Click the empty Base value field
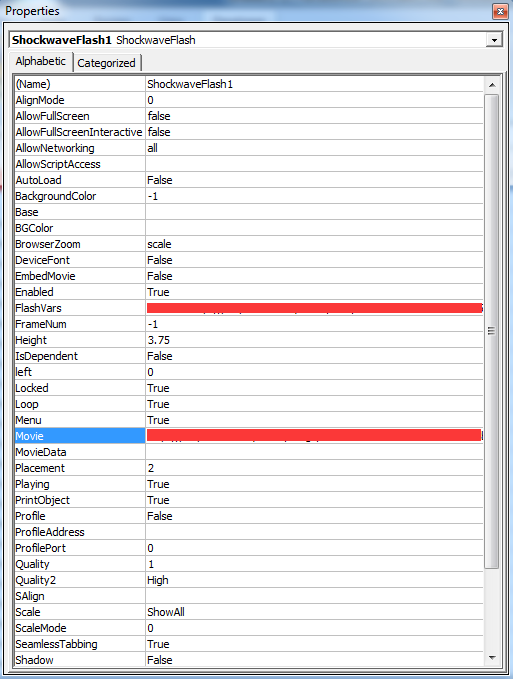Image resolution: width=513 pixels, height=679 pixels. [x=314, y=212]
